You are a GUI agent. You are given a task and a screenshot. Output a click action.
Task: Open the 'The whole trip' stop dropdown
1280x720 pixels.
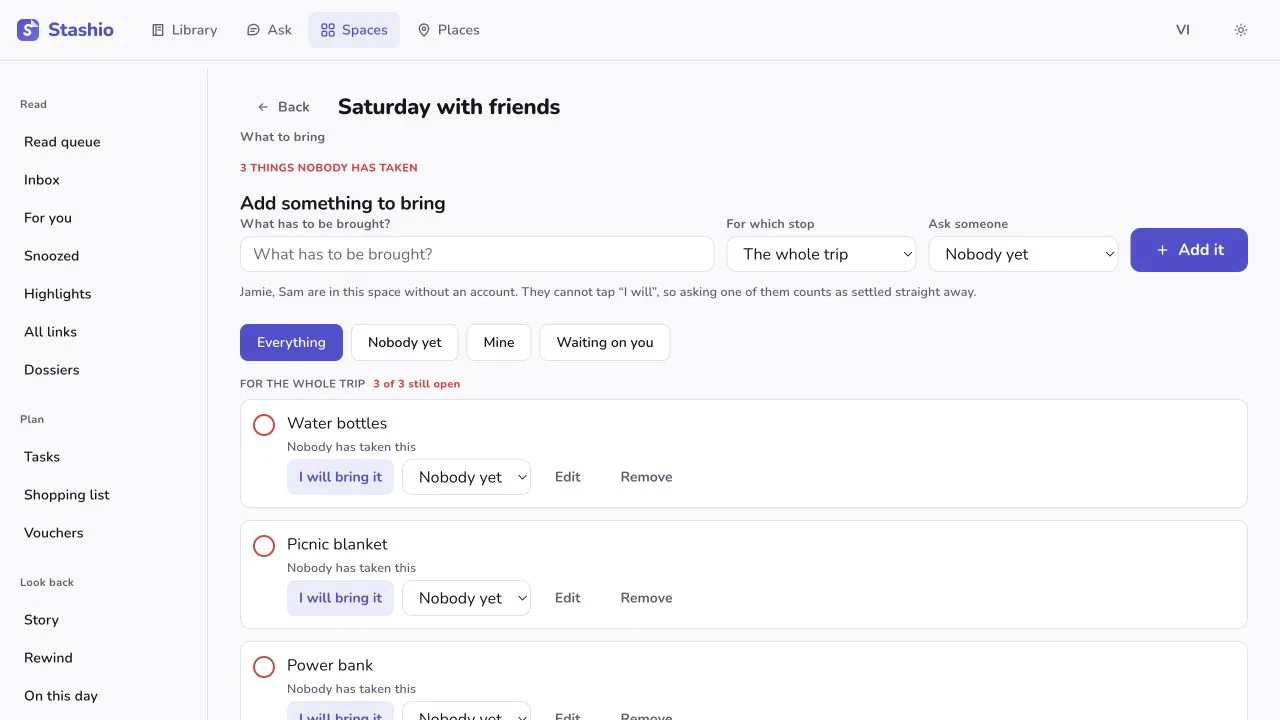click(821, 254)
